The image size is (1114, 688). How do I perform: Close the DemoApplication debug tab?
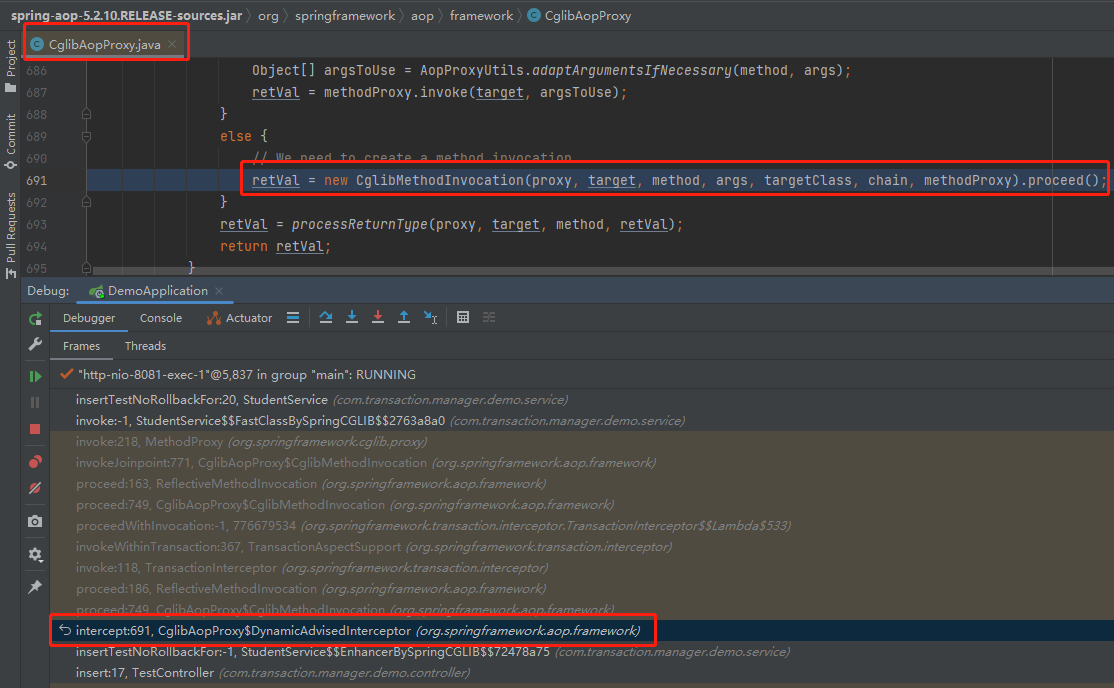point(219,291)
